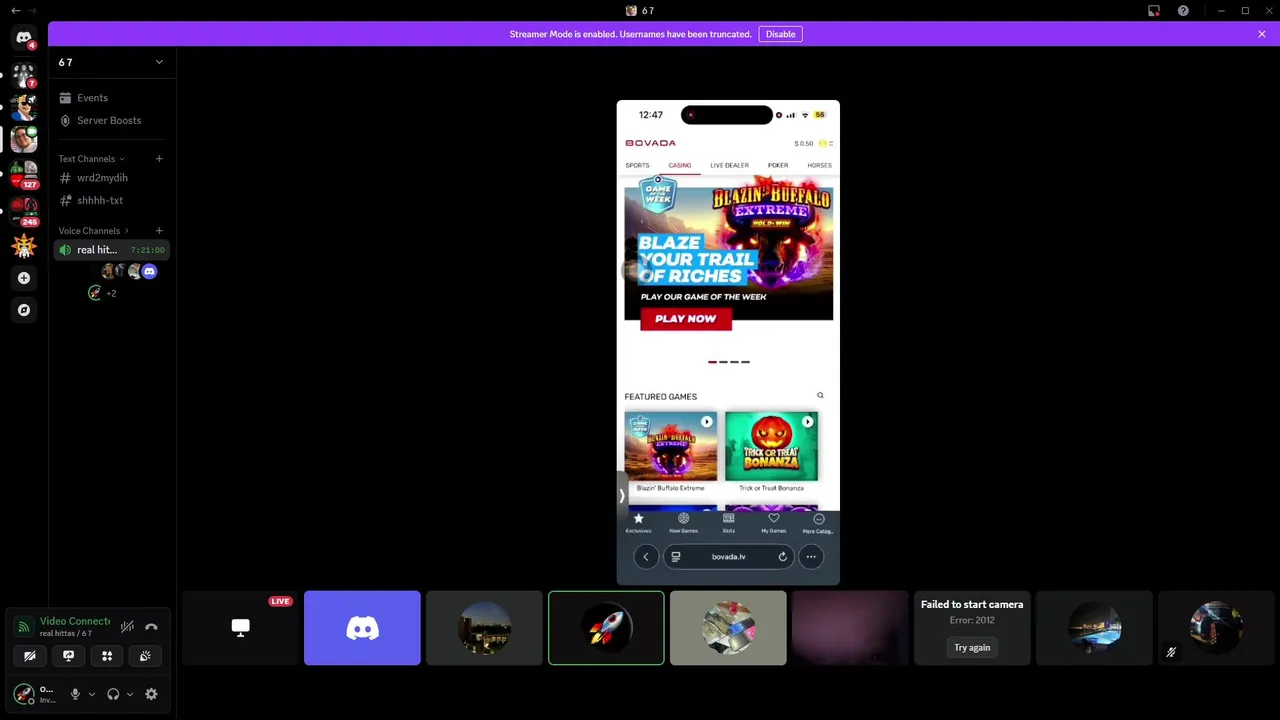Click LIVE DEALER tab in the stream
Screen dimensions: 1280x720
[x=729, y=165]
